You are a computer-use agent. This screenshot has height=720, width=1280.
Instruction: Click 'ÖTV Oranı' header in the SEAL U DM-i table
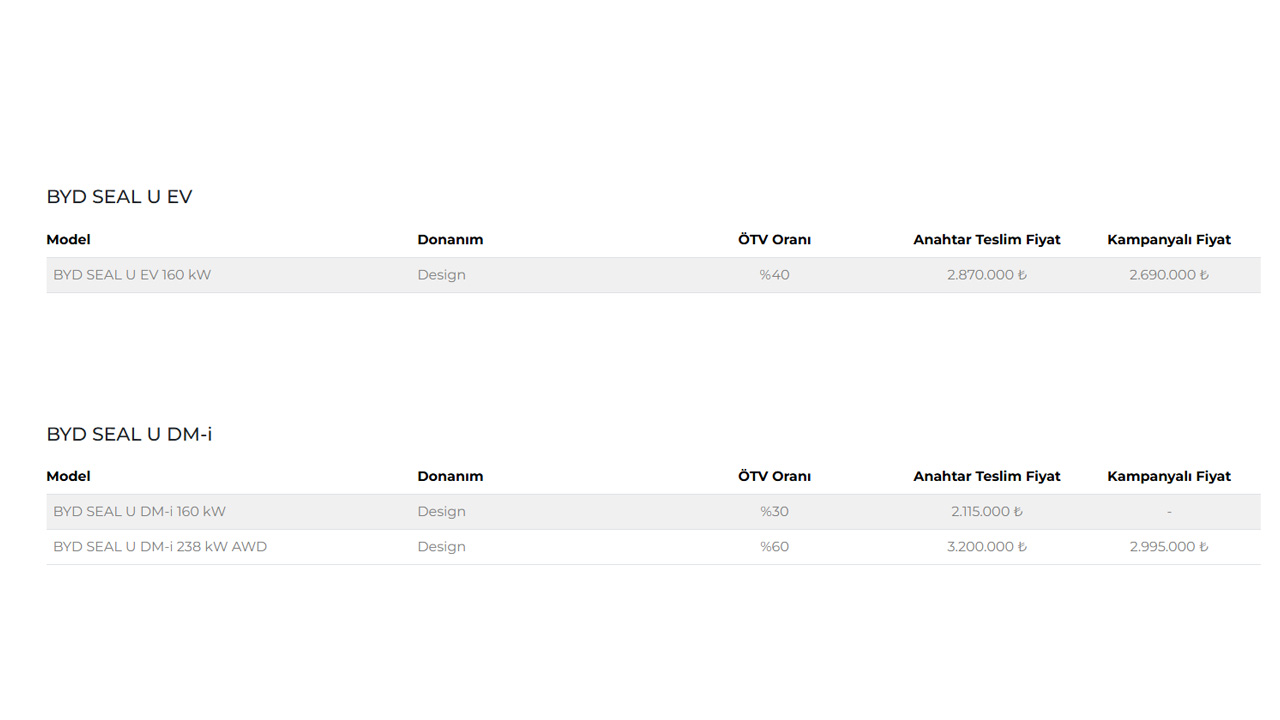coord(774,477)
